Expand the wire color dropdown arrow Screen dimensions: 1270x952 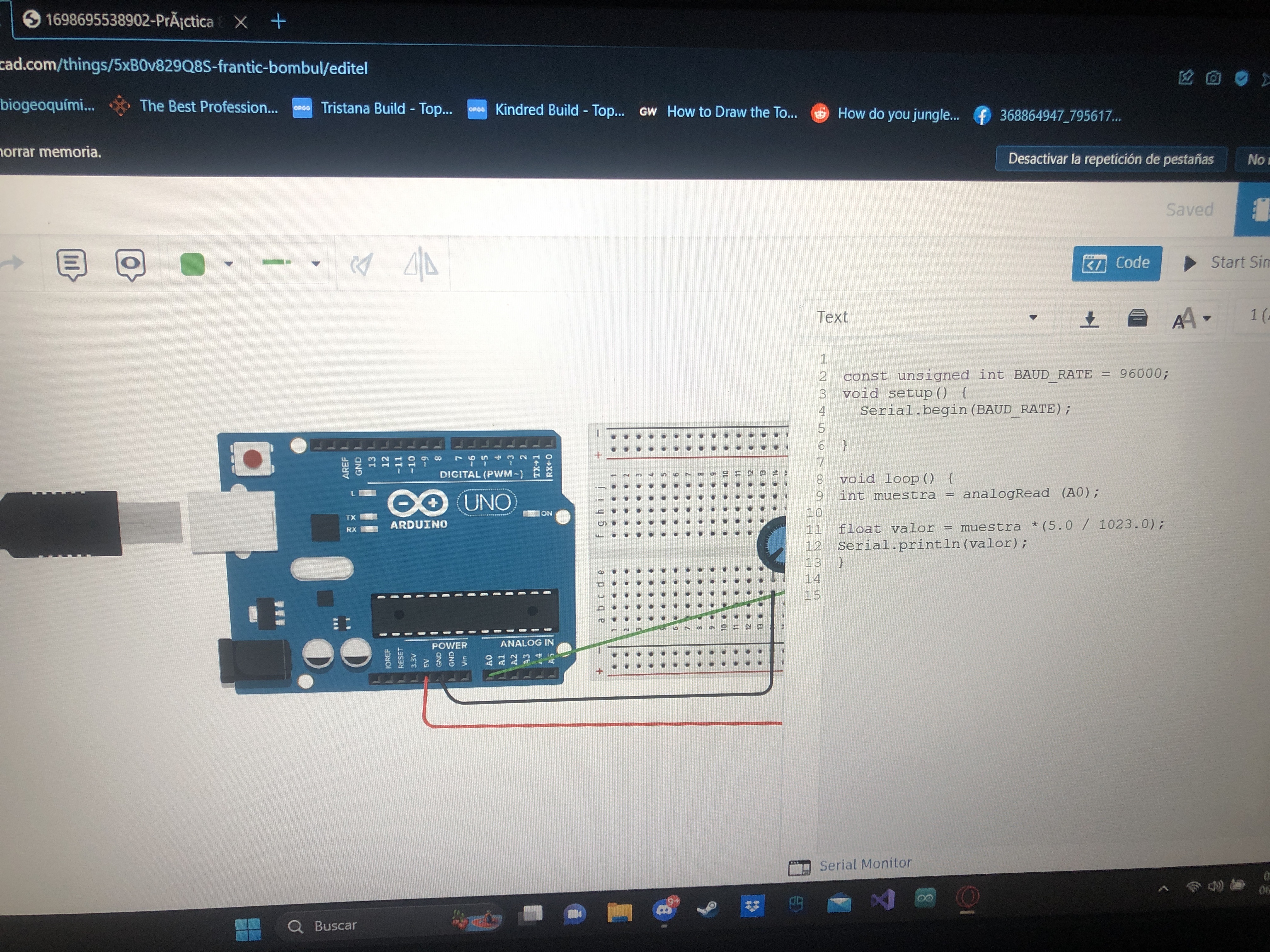tap(228, 264)
